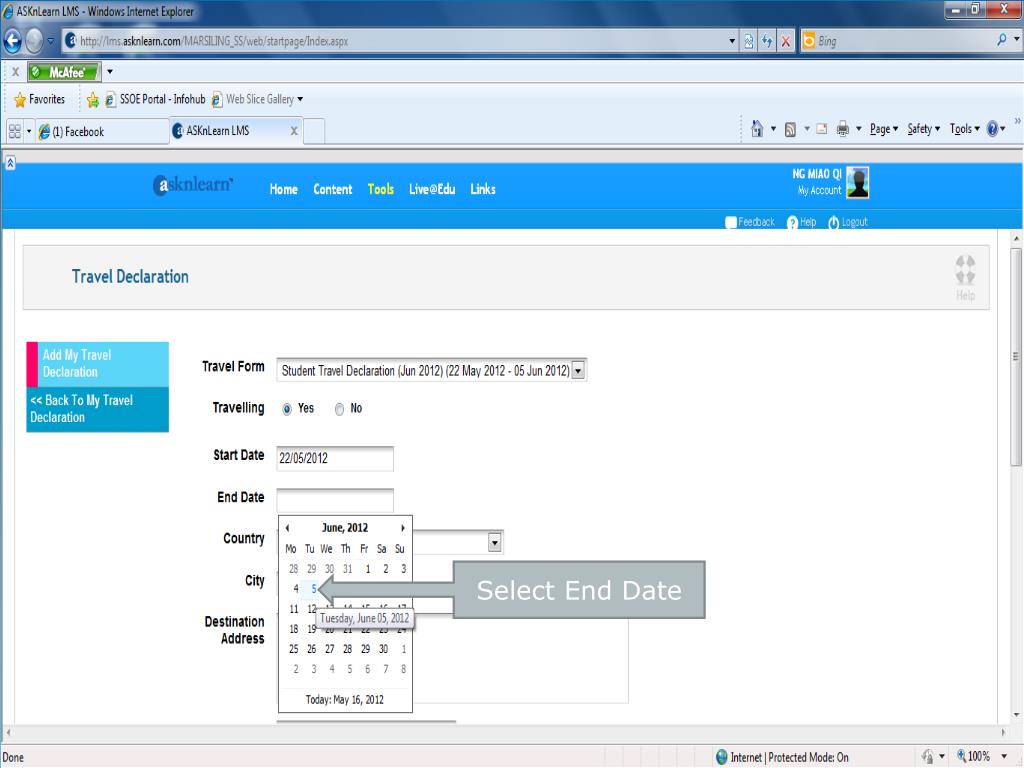This screenshot has width=1024, height=768.
Task: Close the McAfee toolbar with X
Action: (x=15, y=72)
